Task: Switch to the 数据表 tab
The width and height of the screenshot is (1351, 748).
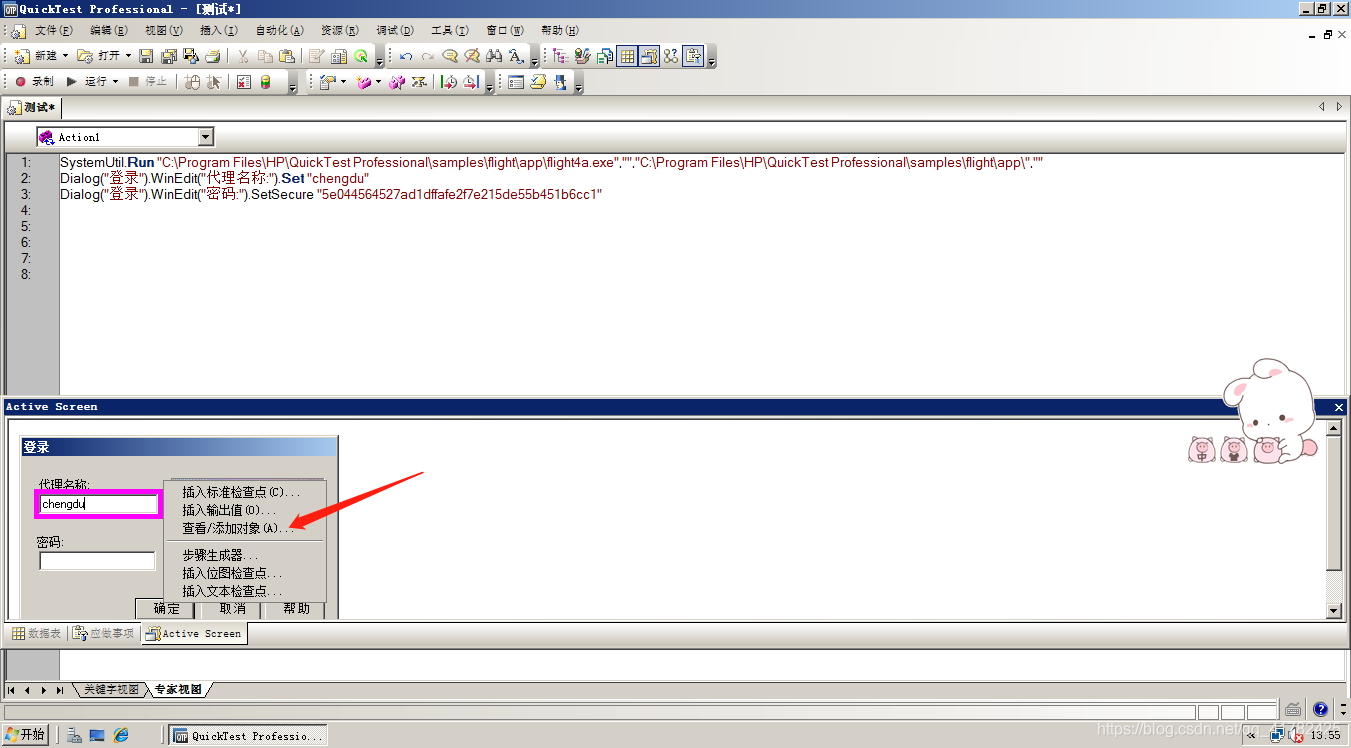Action: 37,633
